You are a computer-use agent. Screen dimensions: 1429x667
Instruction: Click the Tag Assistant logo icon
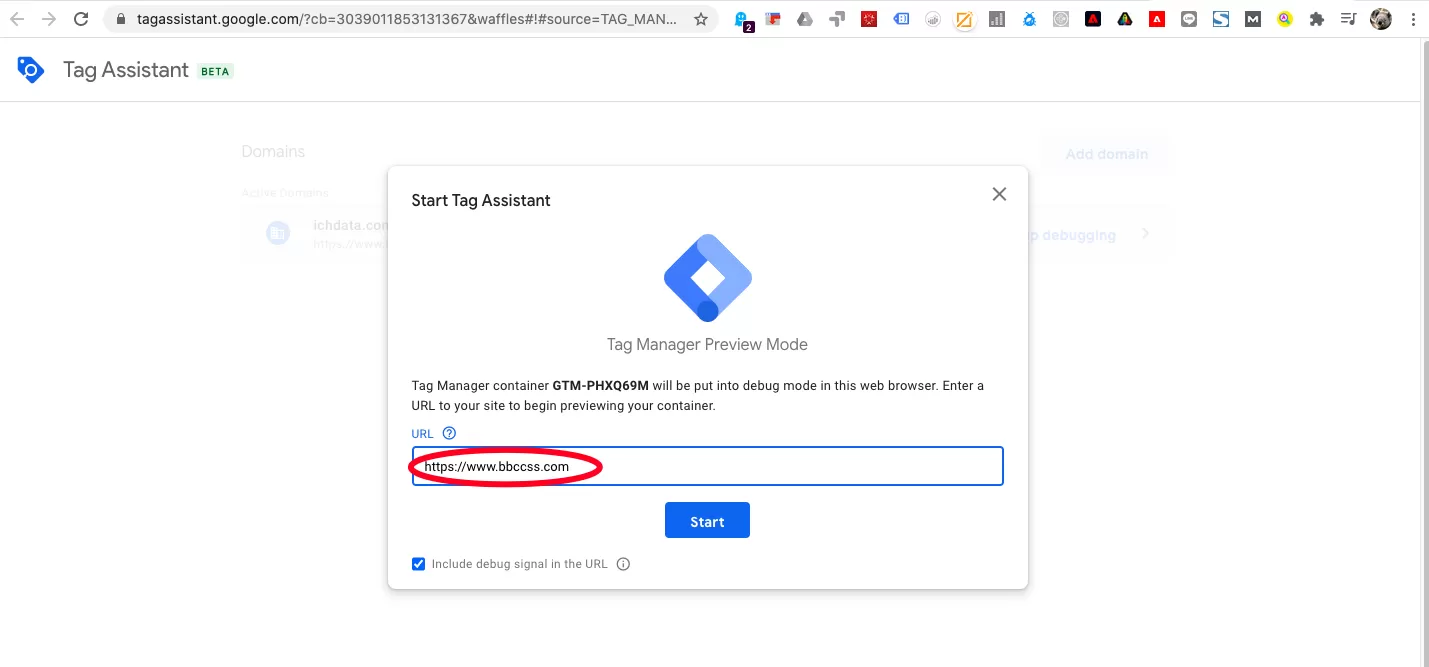pos(31,69)
